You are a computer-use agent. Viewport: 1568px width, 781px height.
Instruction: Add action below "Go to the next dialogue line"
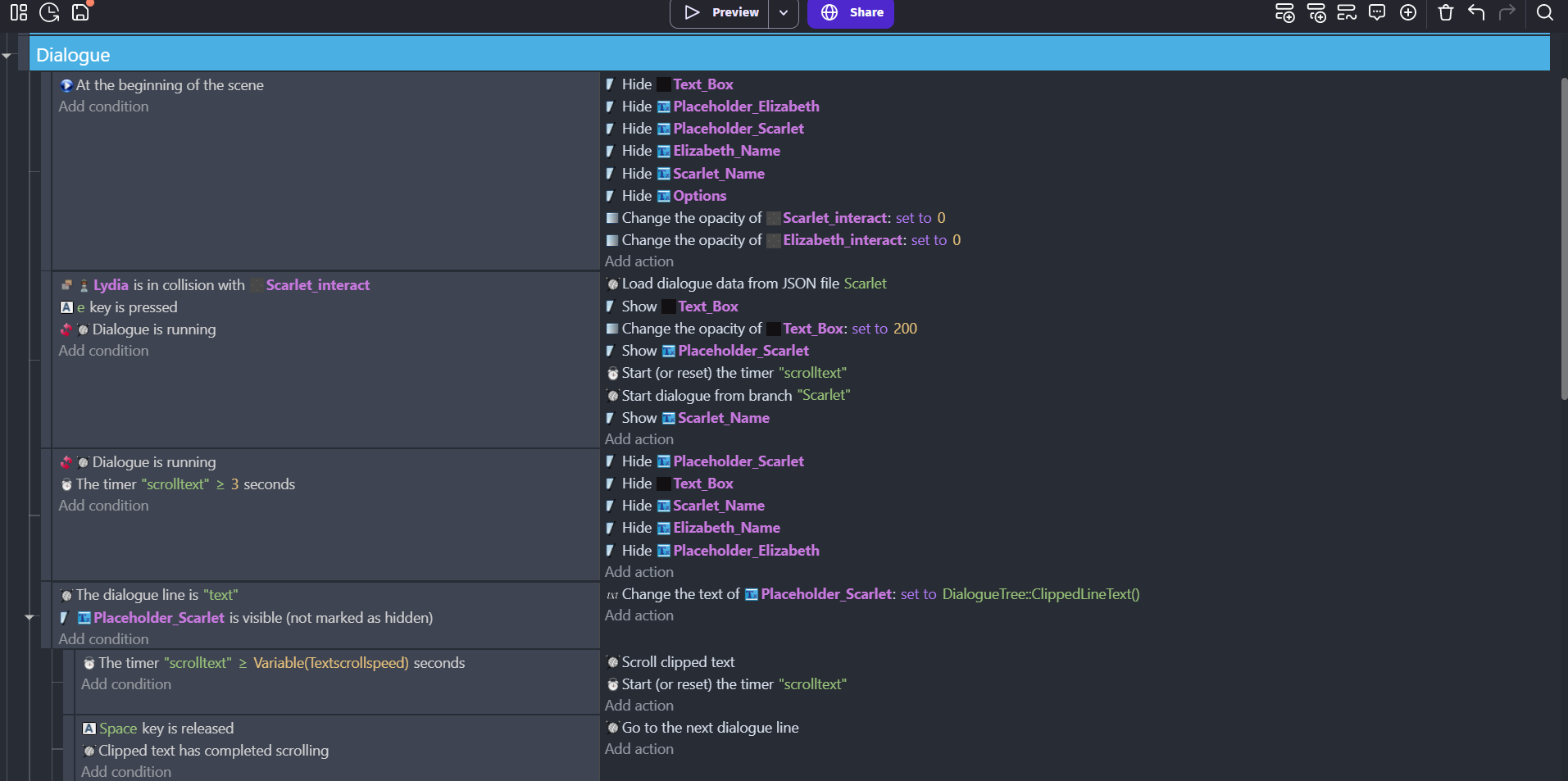click(x=639, y=749)
